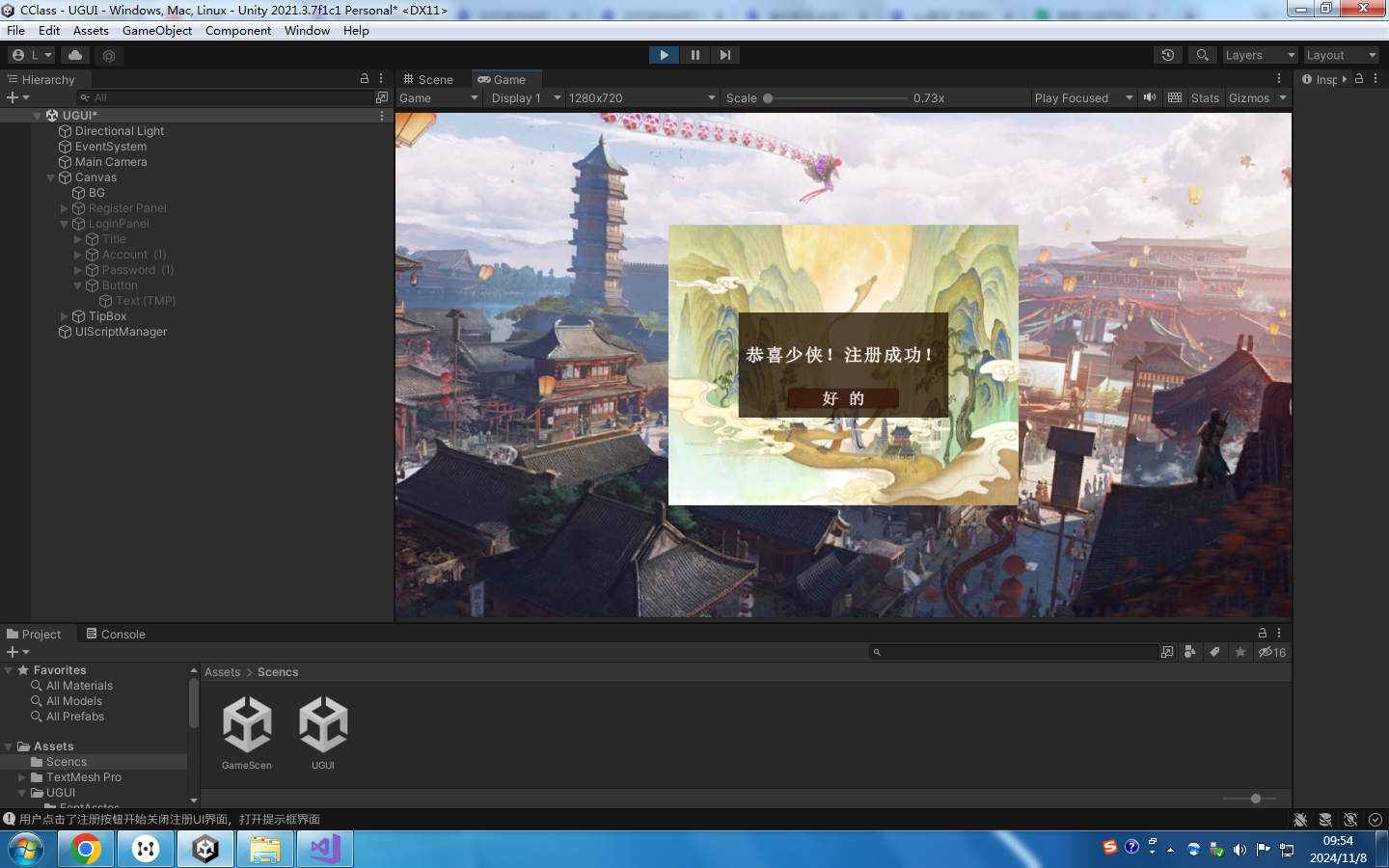Expand the Register Panel object
Image resolution: width=1389 pixels, height=868 pixels.
[x=65, y=208]
